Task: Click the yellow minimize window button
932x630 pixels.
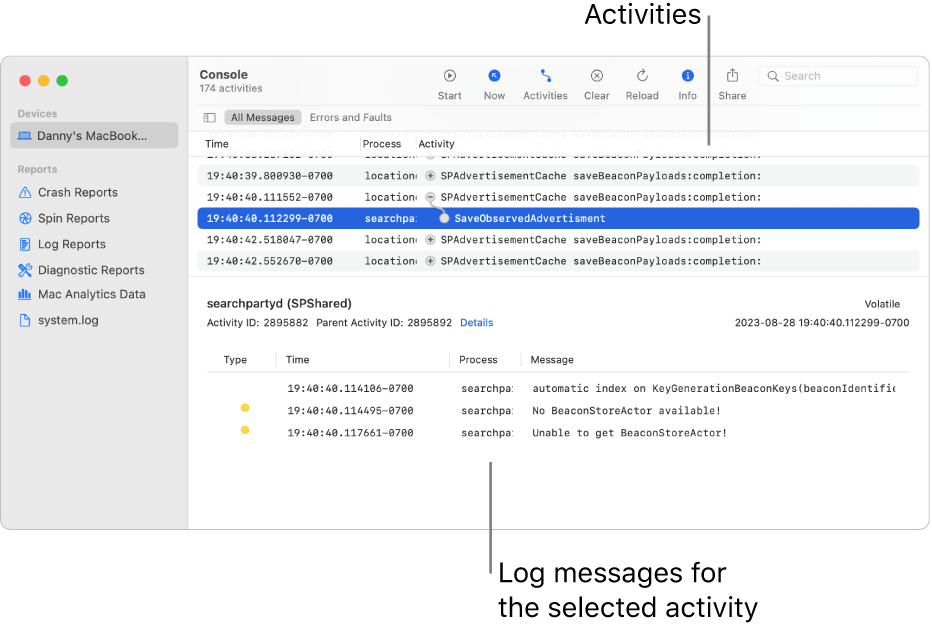Action: 43,81
